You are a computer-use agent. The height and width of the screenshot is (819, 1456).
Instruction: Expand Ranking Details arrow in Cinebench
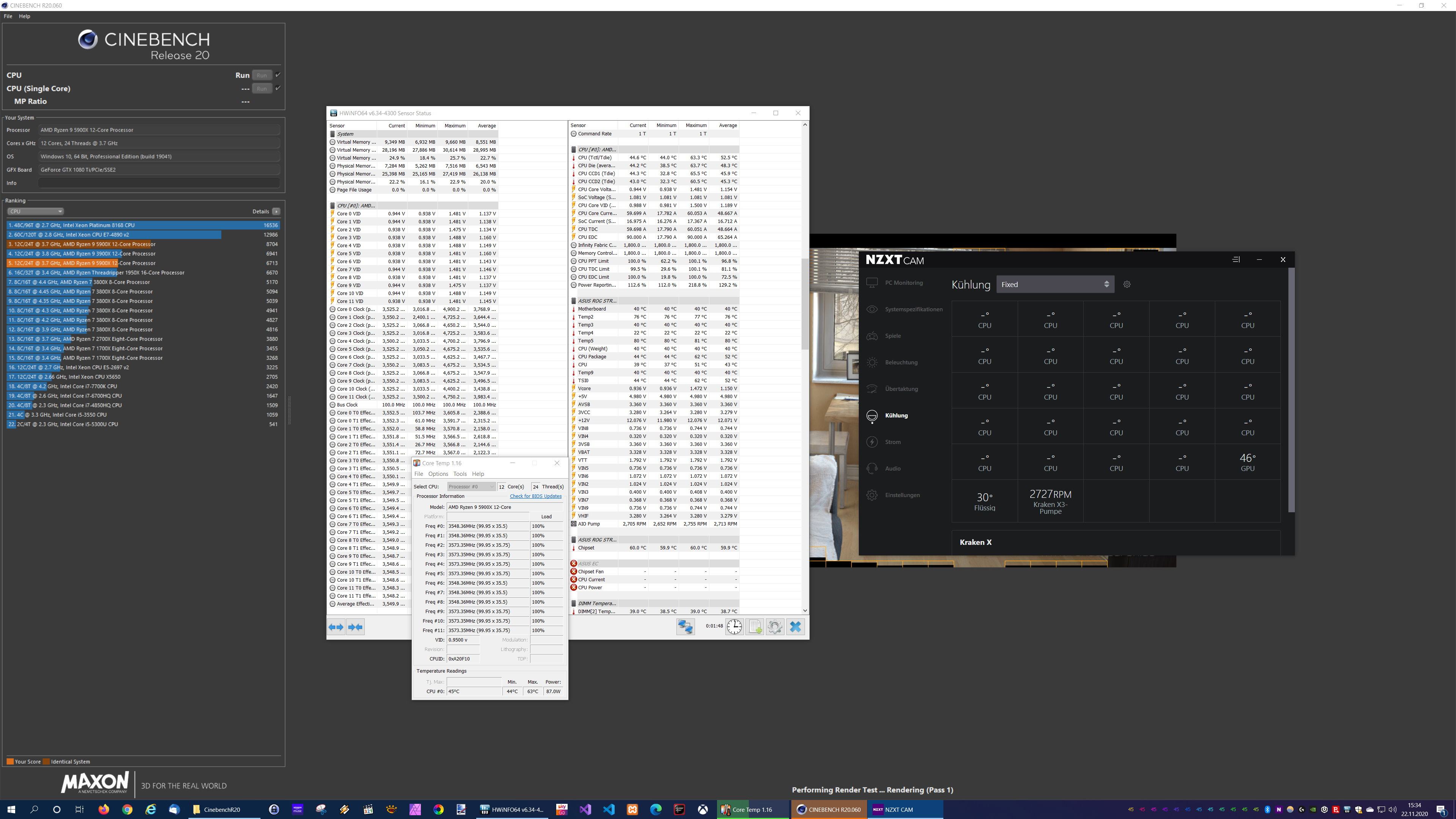tap(276, 212)
